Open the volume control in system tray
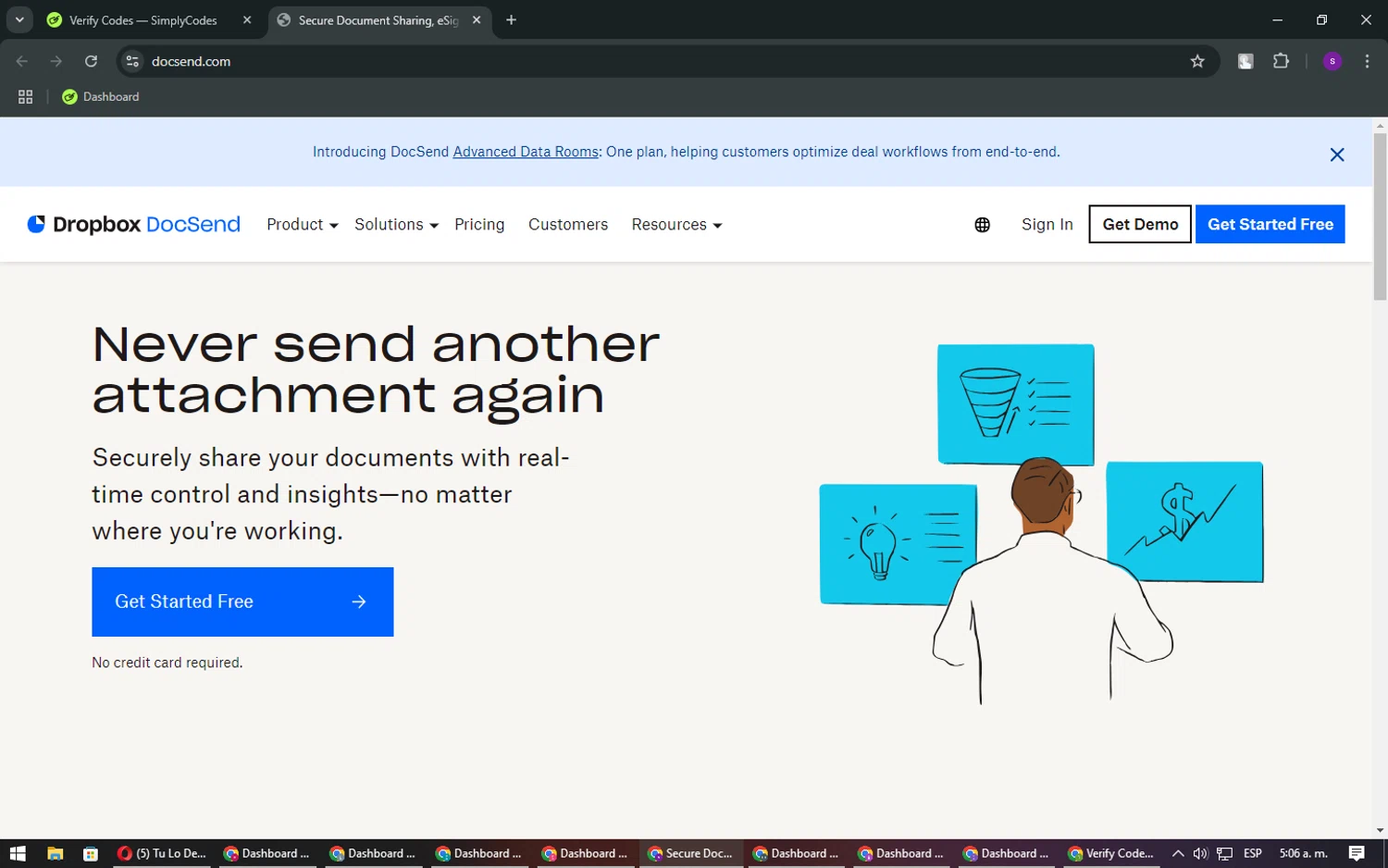 [x=1200, y=853]
